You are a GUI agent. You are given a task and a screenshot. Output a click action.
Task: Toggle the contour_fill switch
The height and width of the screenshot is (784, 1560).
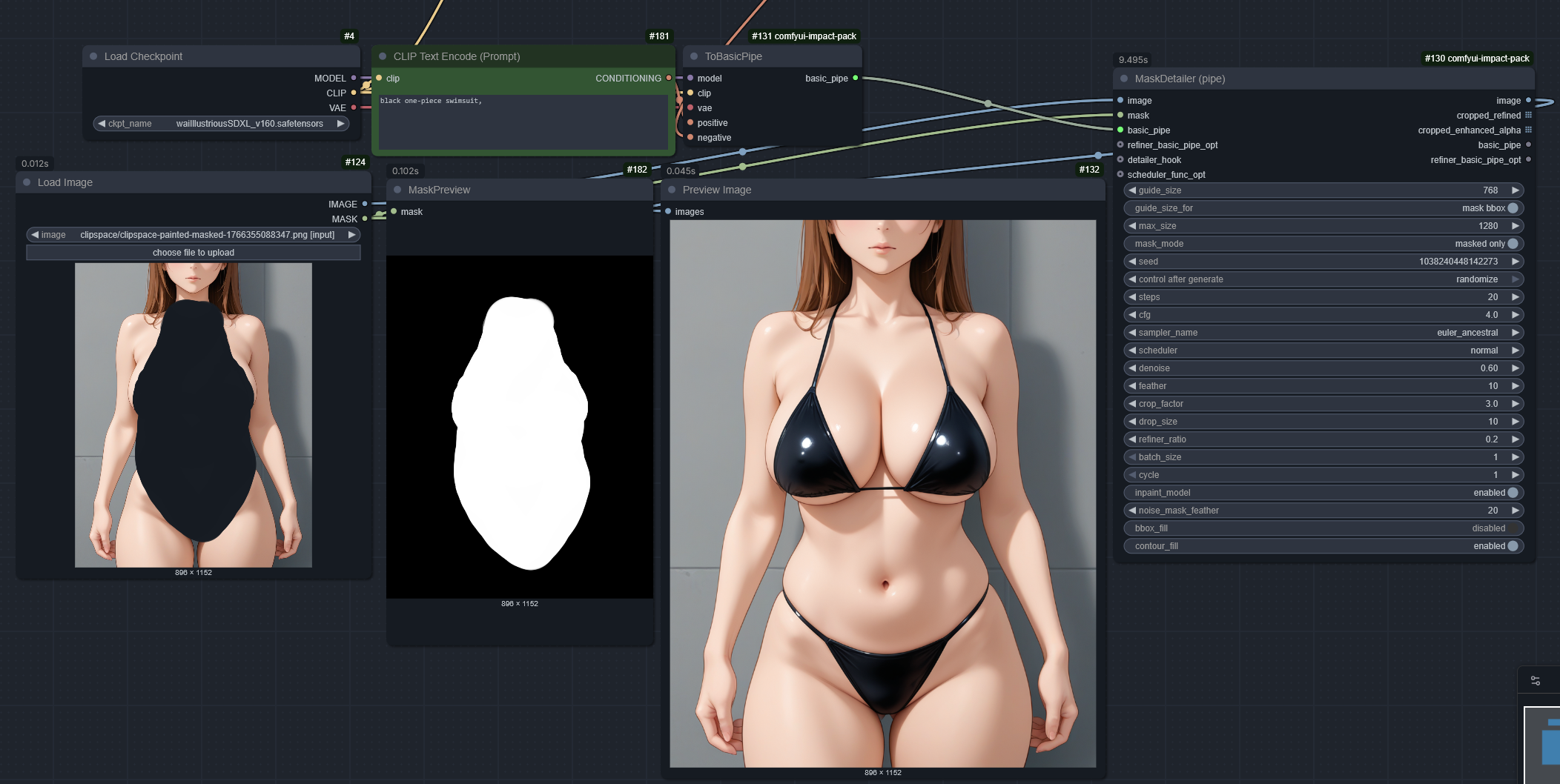coord(1513,546)
